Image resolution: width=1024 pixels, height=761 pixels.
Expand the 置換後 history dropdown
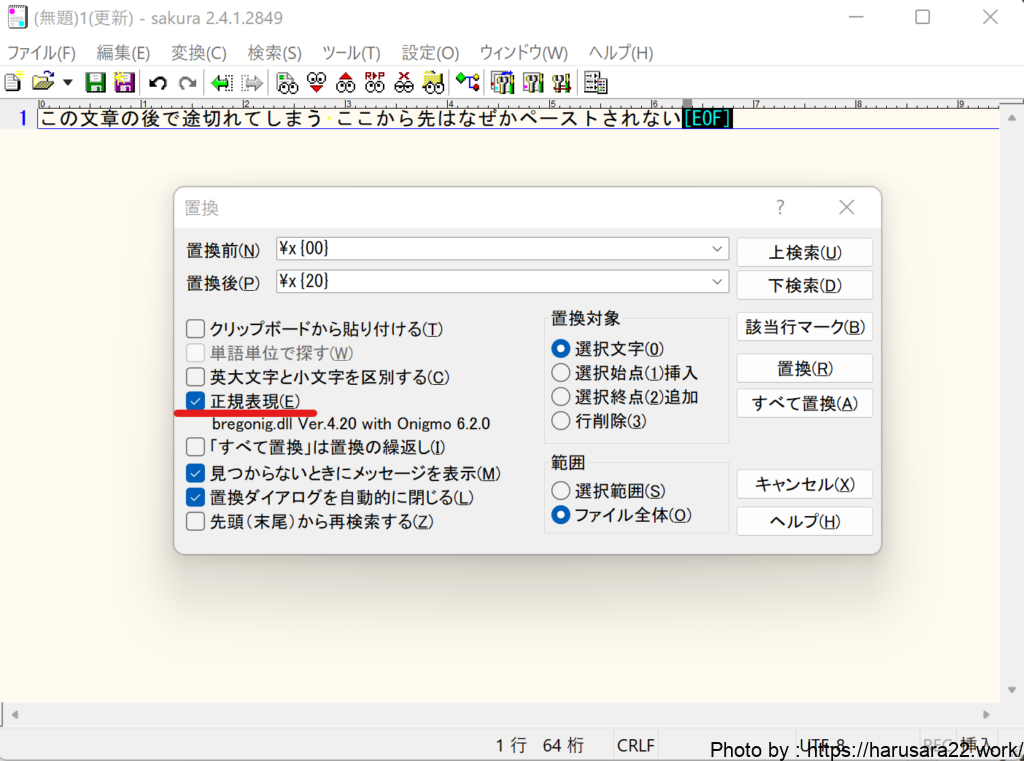[717, 283]
